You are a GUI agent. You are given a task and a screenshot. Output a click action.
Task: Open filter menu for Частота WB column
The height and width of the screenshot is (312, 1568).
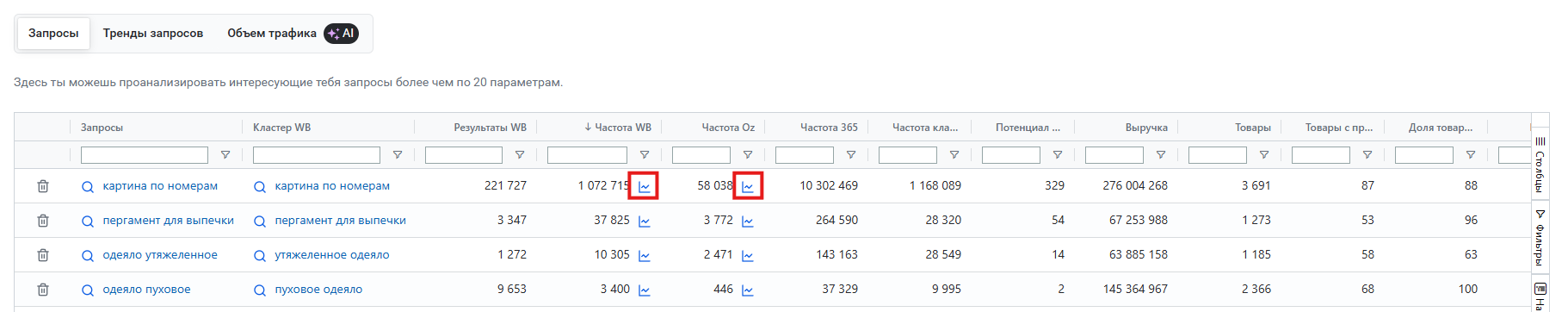(644, 155)
